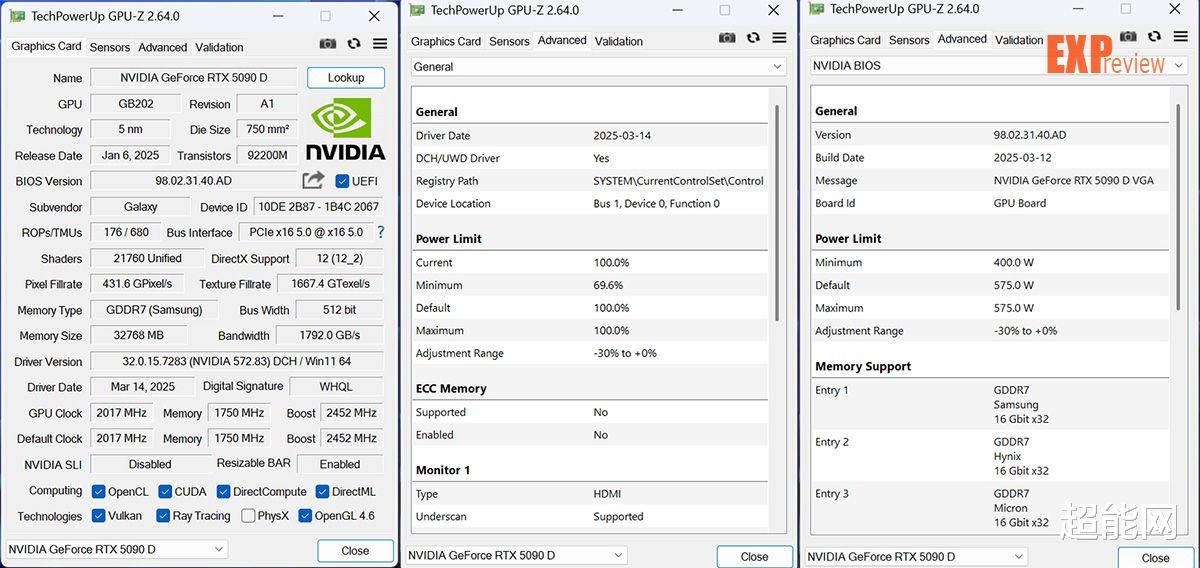Screen dimensions: 1200x568
Task: Expand the General category dropdown
Action: (598, 67)
